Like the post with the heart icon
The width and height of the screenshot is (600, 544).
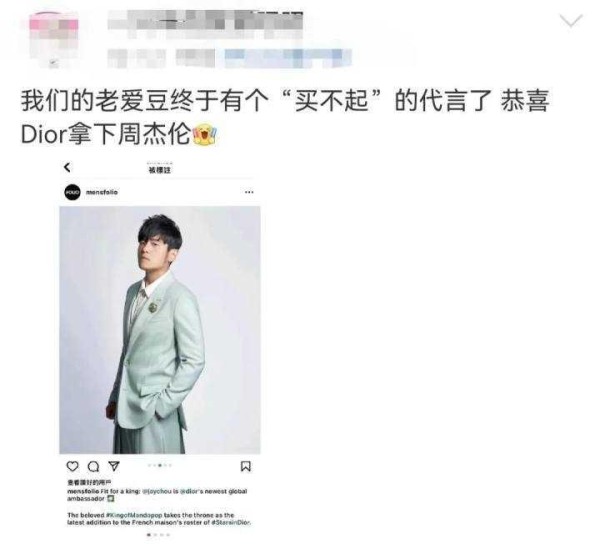pyautogui.click(x=72, y=466)
